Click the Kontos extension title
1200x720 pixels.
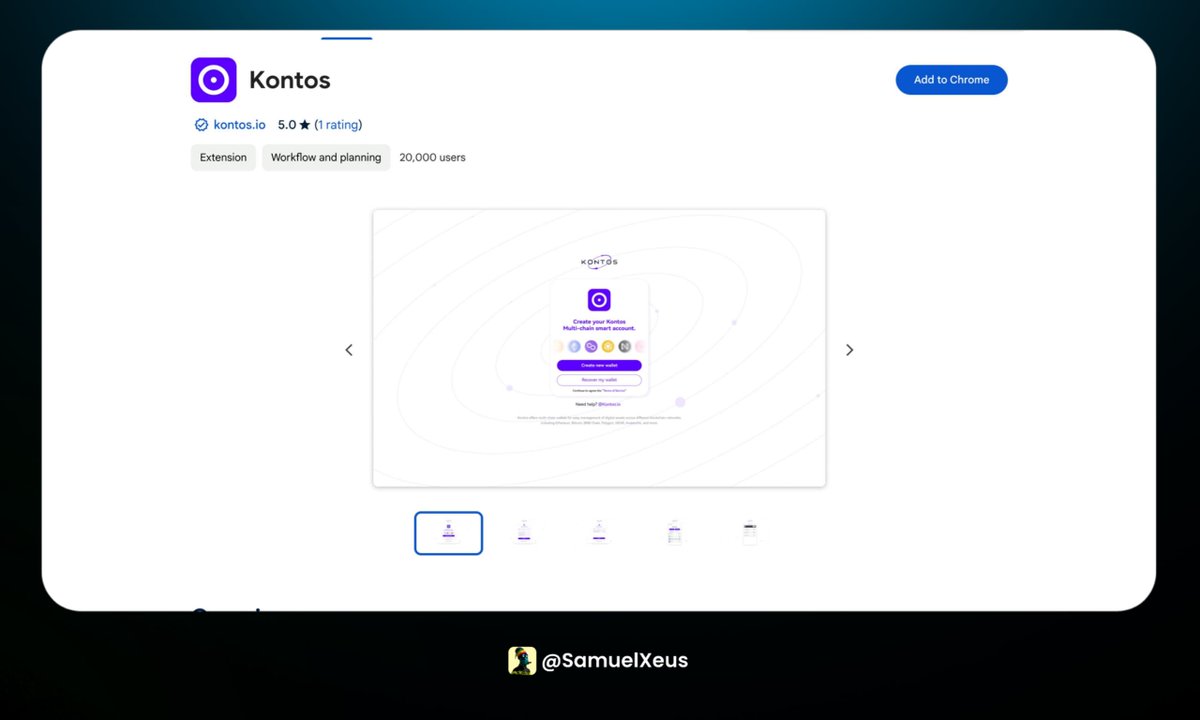(x=290, y=80)
